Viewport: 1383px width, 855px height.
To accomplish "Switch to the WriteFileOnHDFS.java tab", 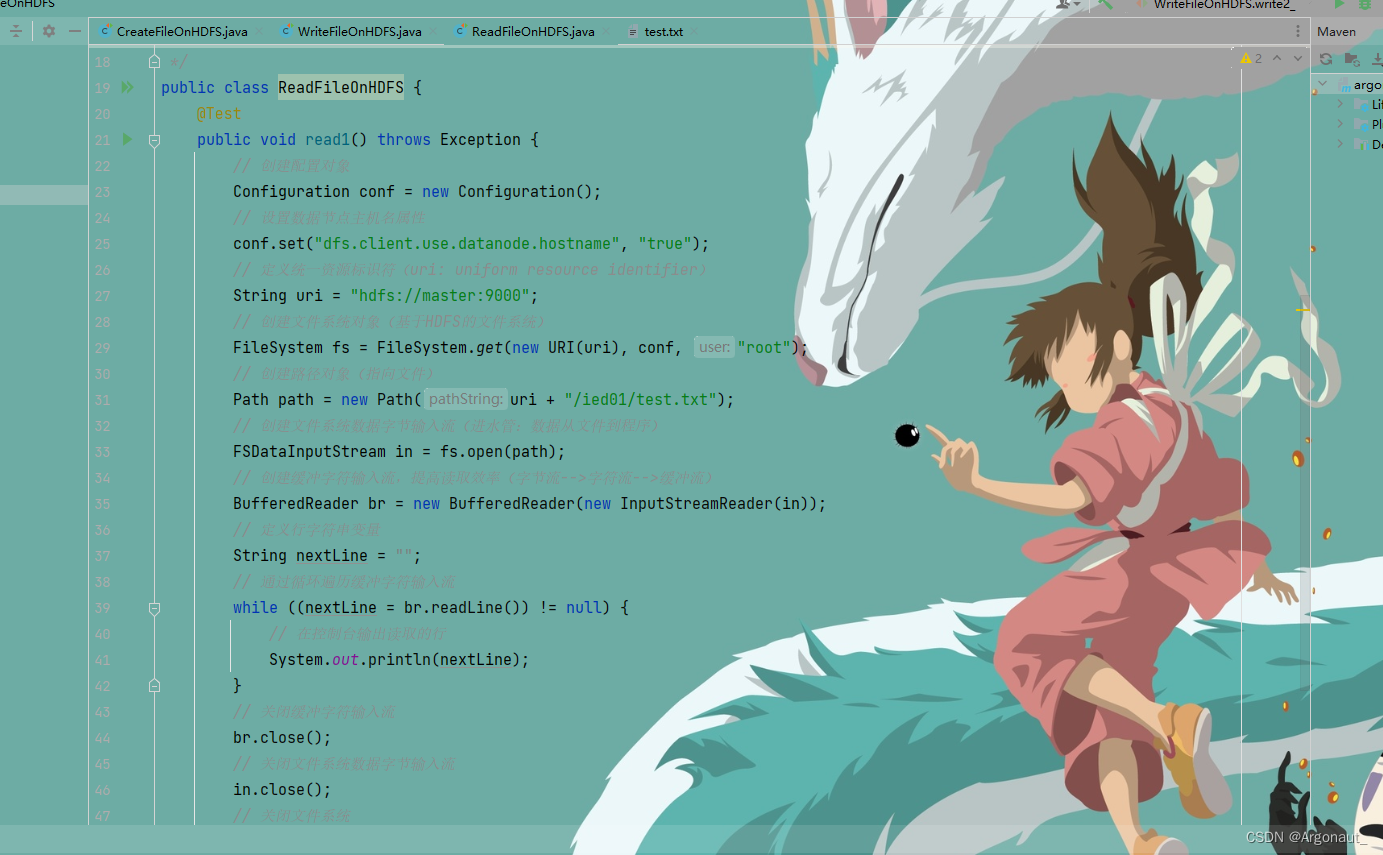I will [359, 32].
